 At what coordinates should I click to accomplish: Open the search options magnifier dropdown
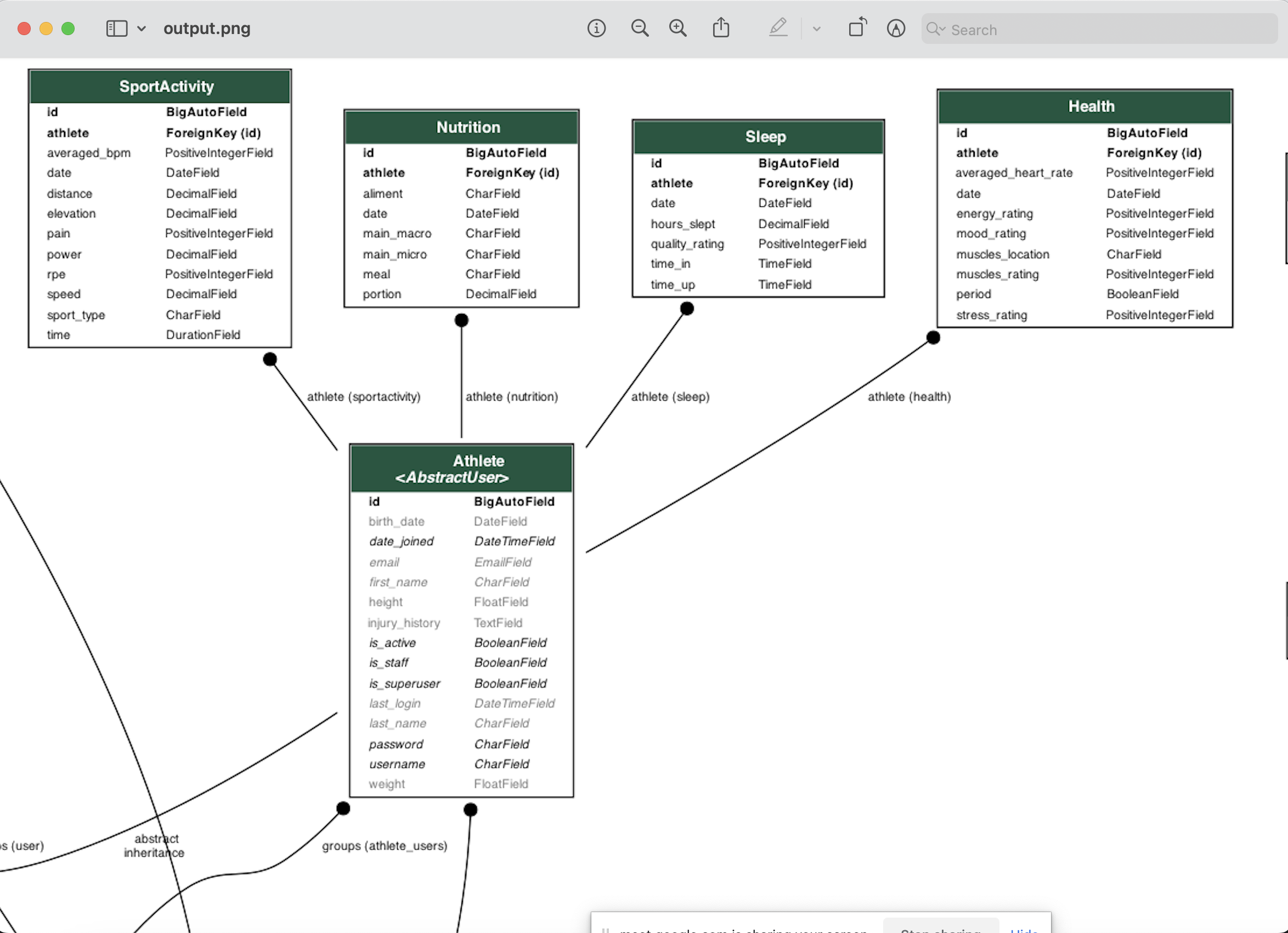tap(935, 29)
